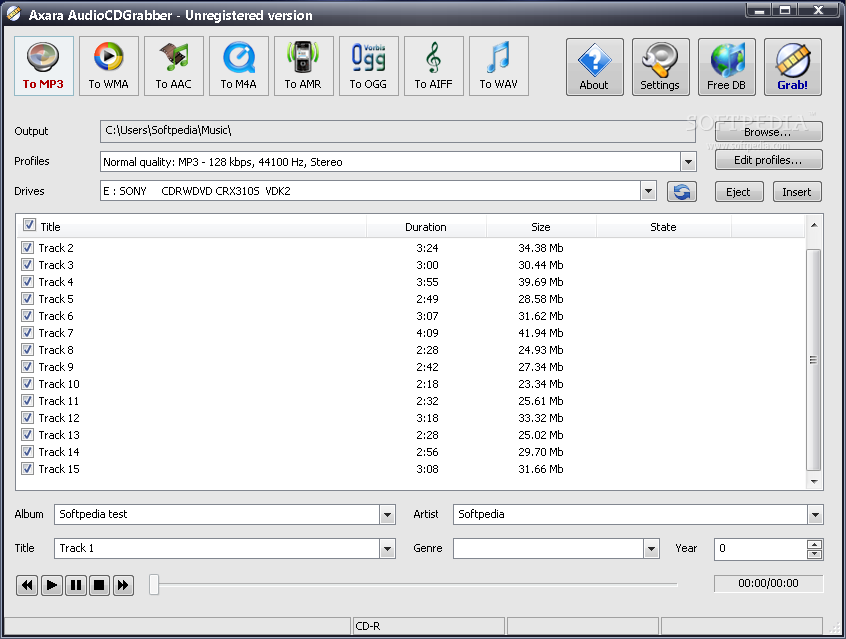The width and height of the screenshot is (846, 639).
Task: Click the playback seek slider handle
Action: pyautogui.click(x=154, y=584)
